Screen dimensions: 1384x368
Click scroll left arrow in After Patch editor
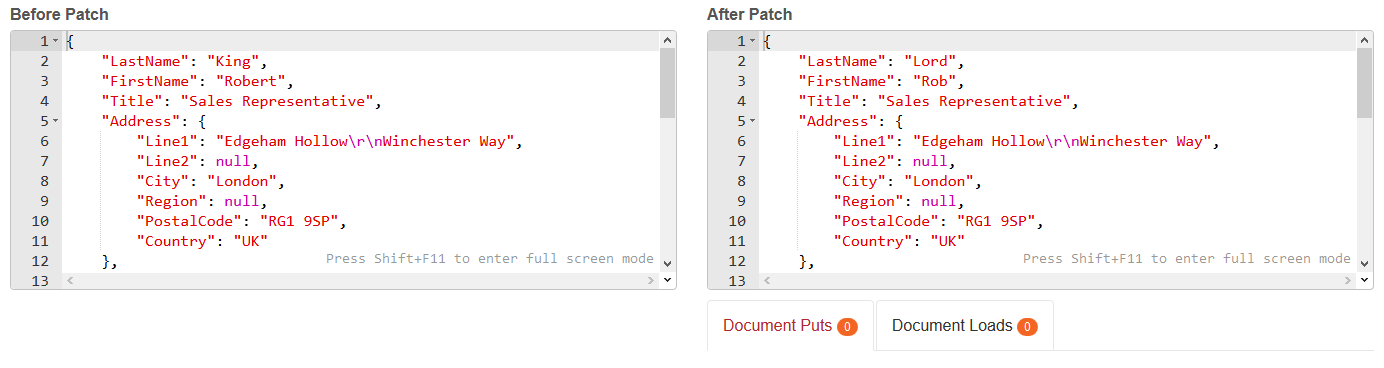coord(766,281)
